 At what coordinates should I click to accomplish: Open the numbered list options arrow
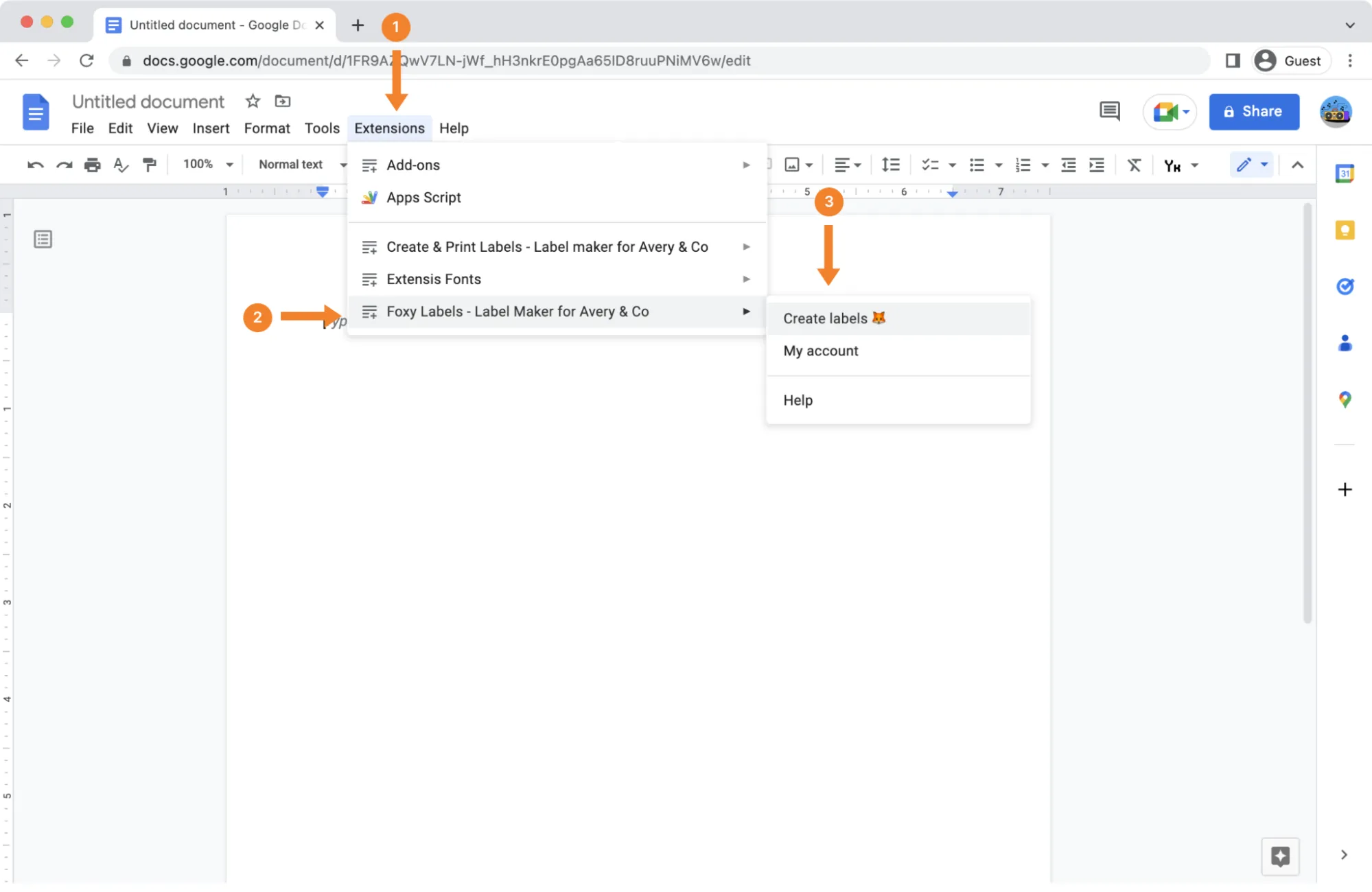[1045, 165]
